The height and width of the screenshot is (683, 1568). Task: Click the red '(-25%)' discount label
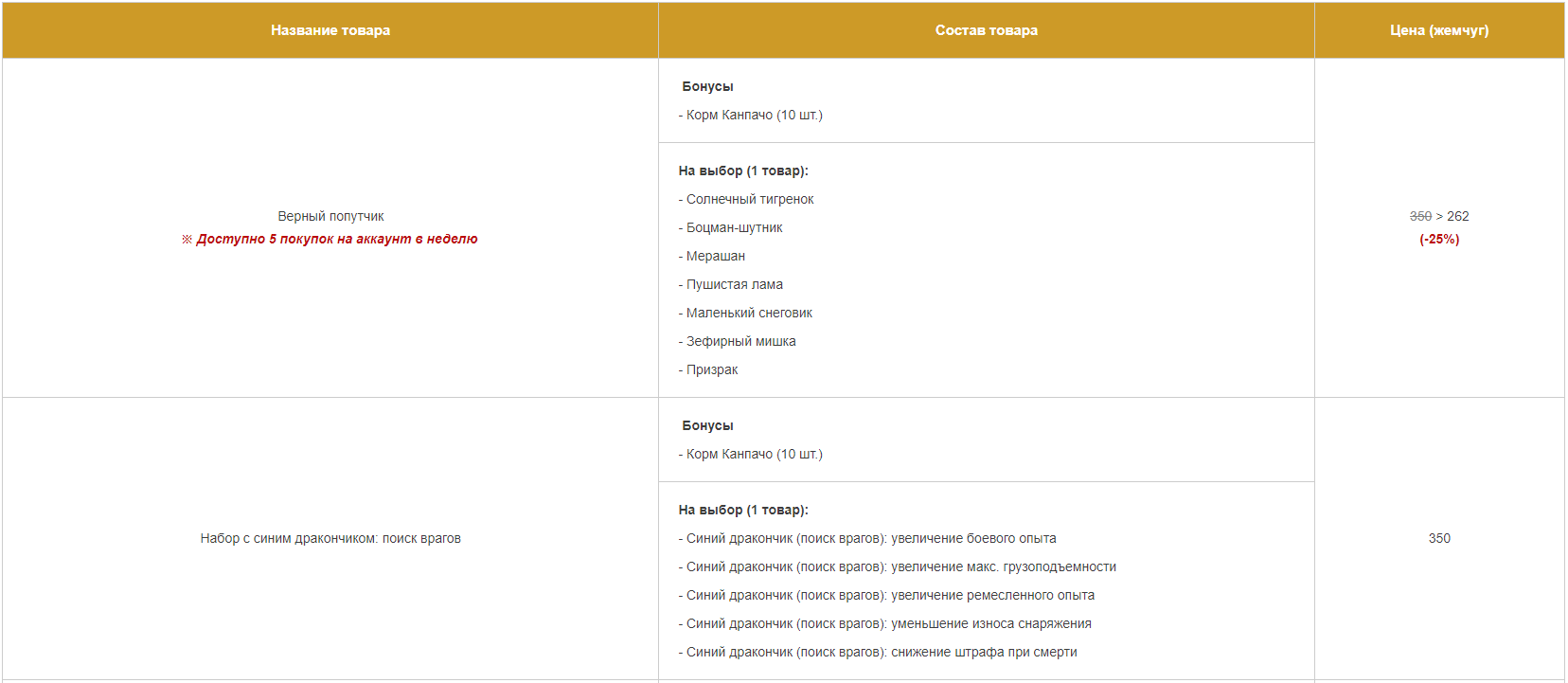click(1439, 239)
